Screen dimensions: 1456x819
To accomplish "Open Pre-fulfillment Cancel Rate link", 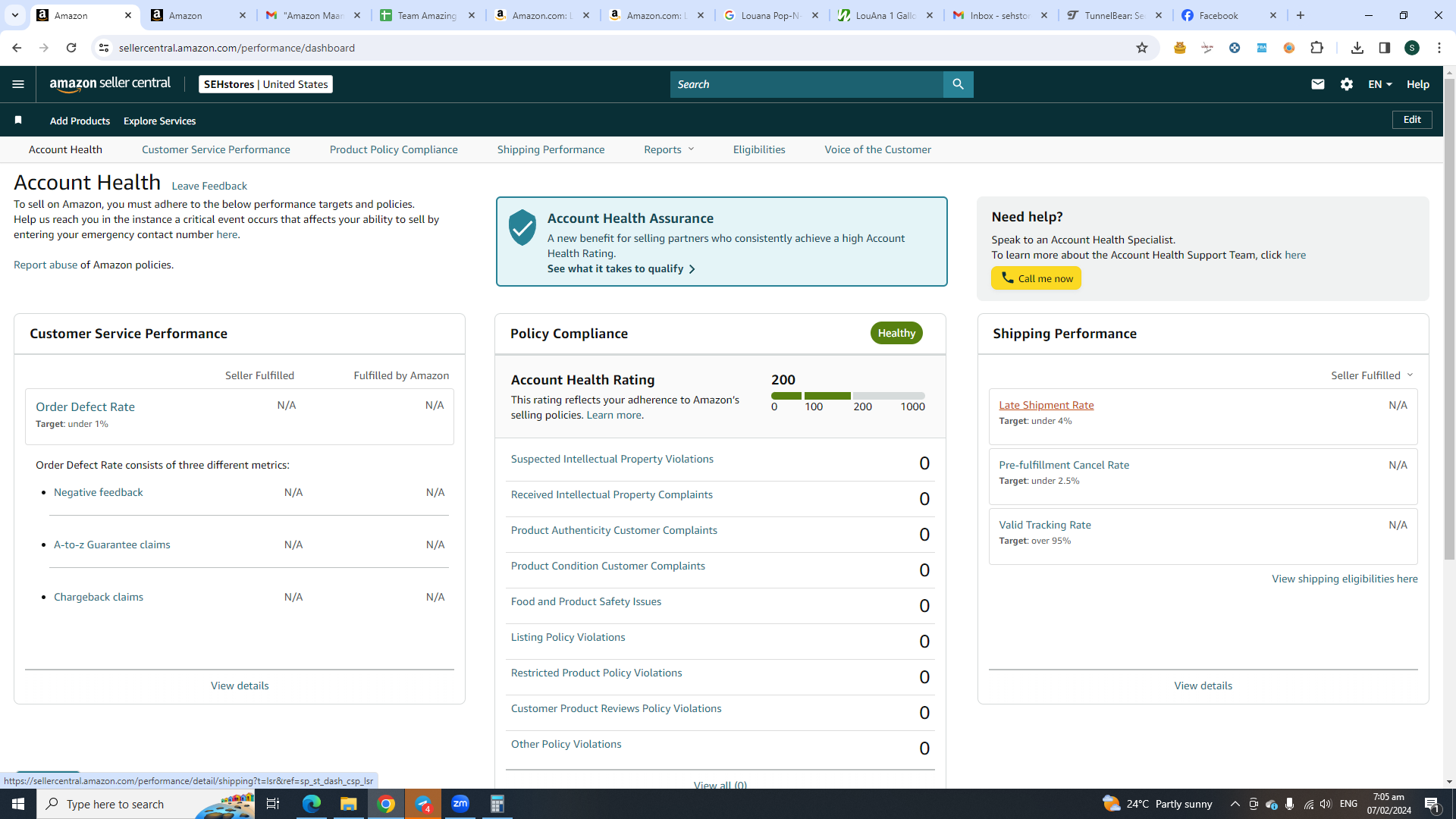I will click(1064, 465).
